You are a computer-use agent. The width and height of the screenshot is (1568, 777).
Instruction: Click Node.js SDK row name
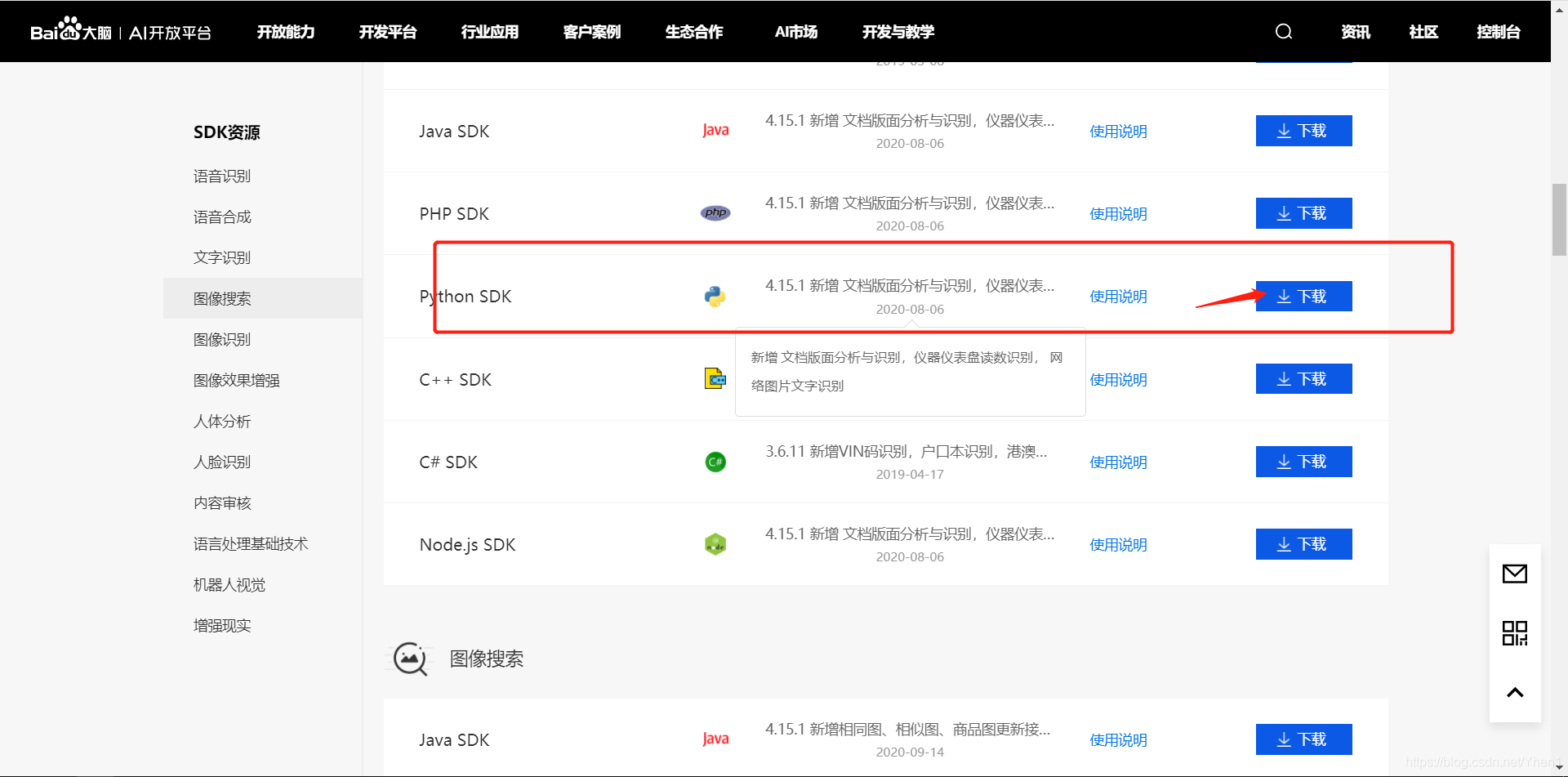[467, 545]
